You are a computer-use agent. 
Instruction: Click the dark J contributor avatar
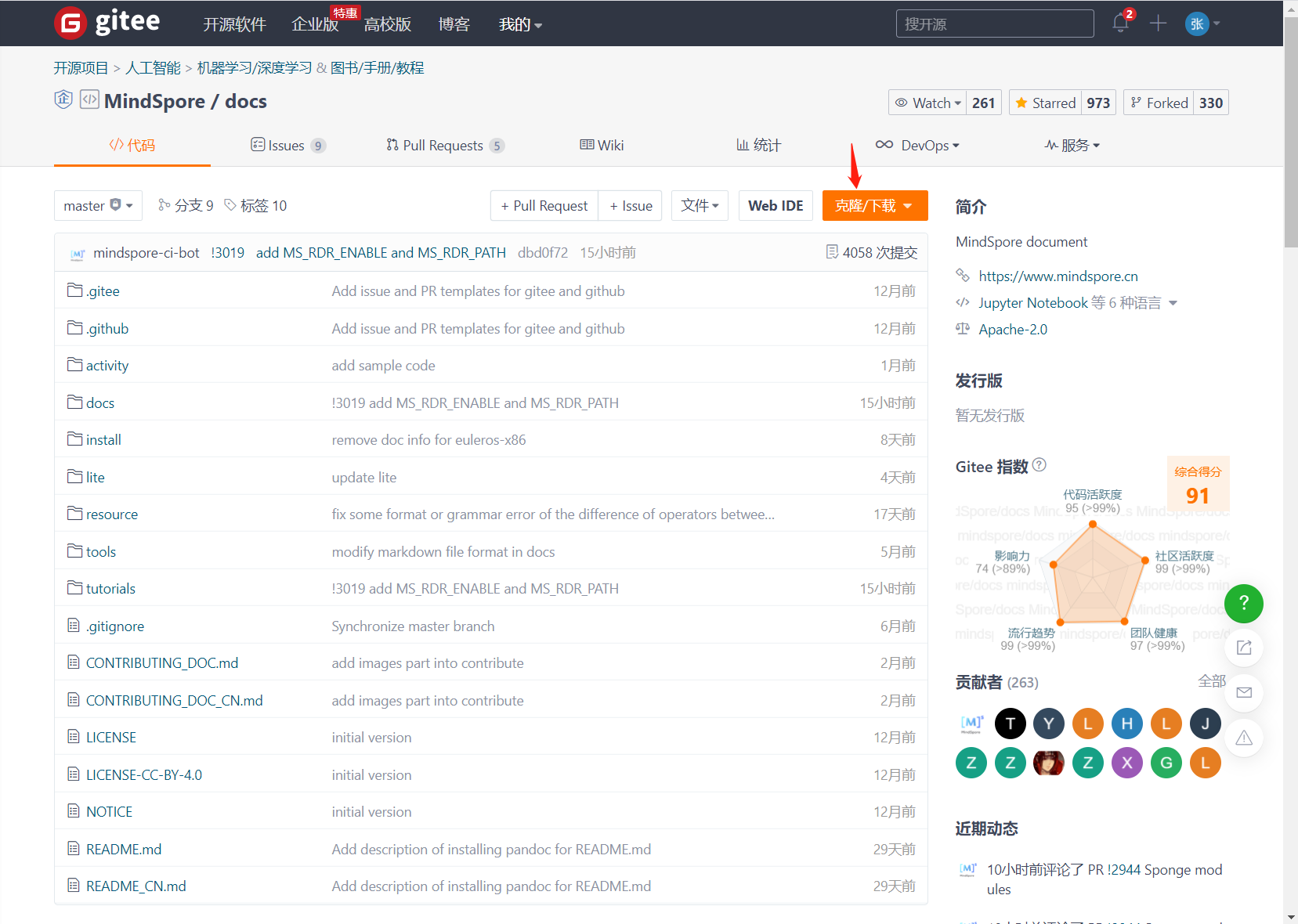(x=1206, y=724)
